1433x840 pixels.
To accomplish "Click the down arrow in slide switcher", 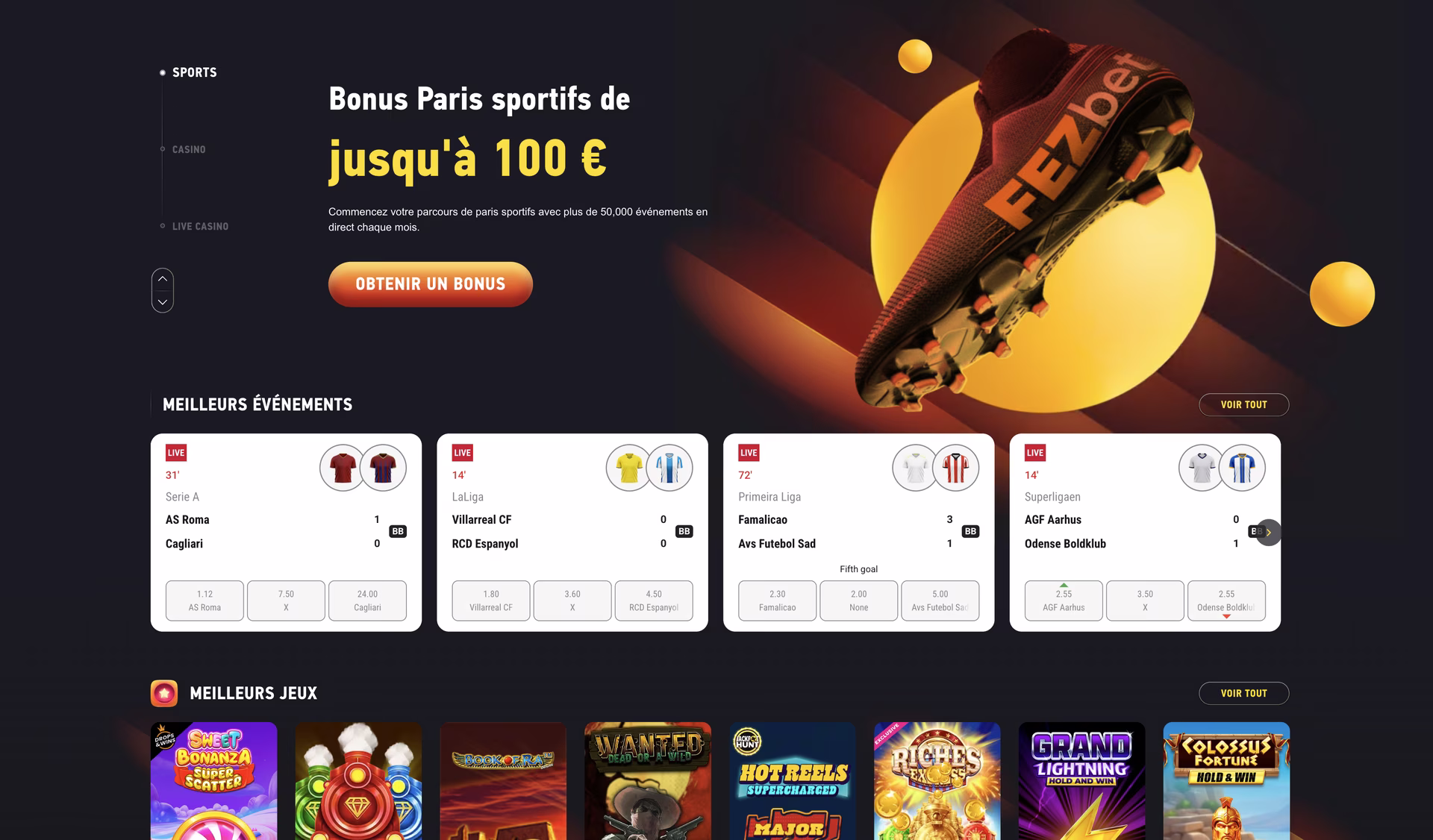I will 162,302.
